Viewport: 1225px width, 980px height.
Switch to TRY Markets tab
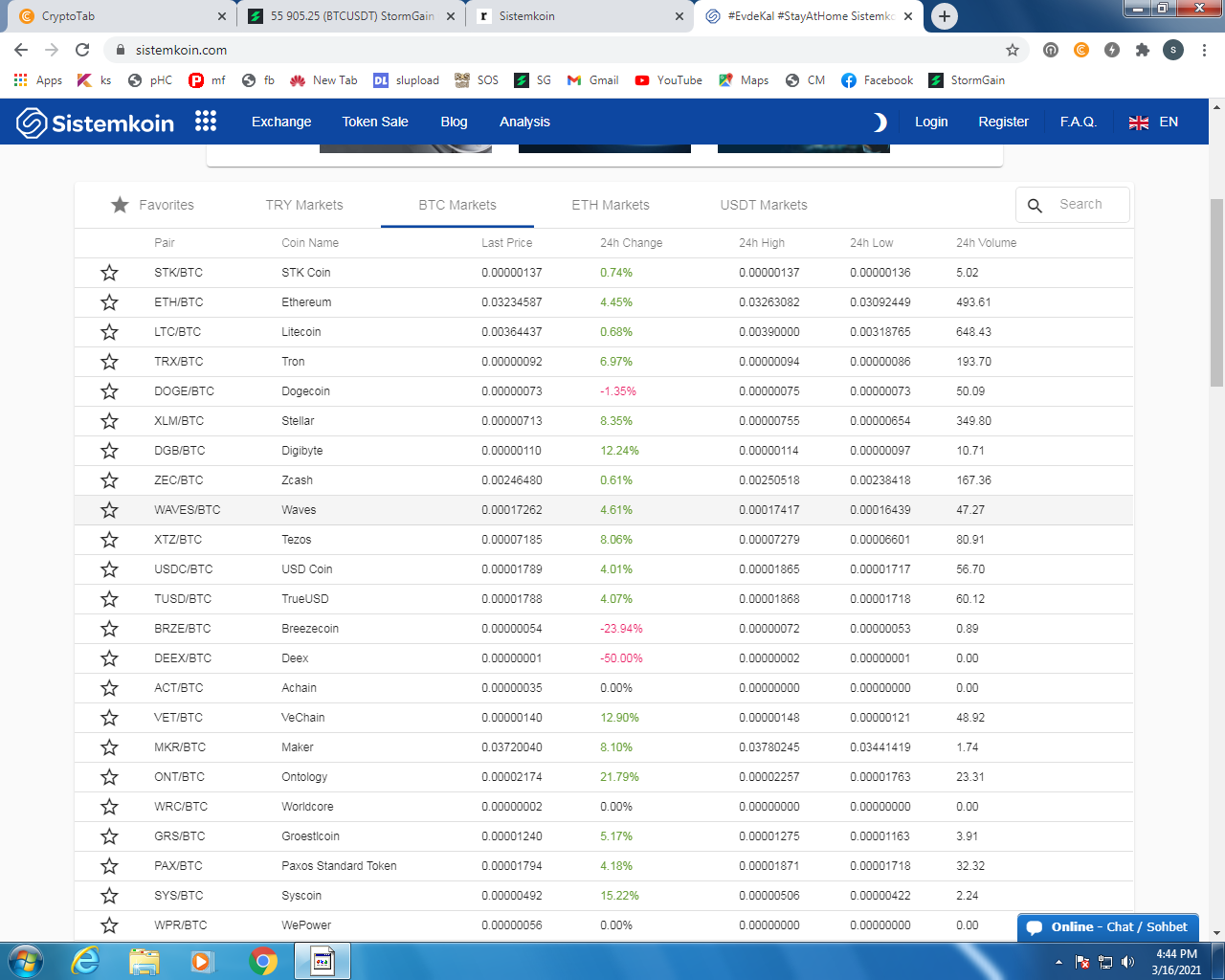304,205
